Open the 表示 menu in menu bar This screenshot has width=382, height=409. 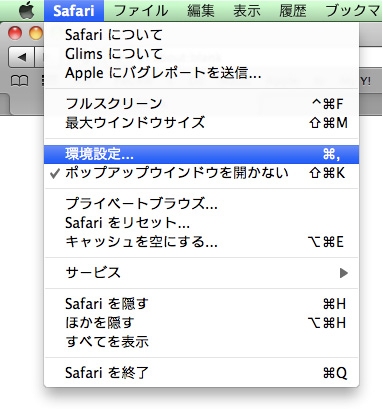coord(247,11)
